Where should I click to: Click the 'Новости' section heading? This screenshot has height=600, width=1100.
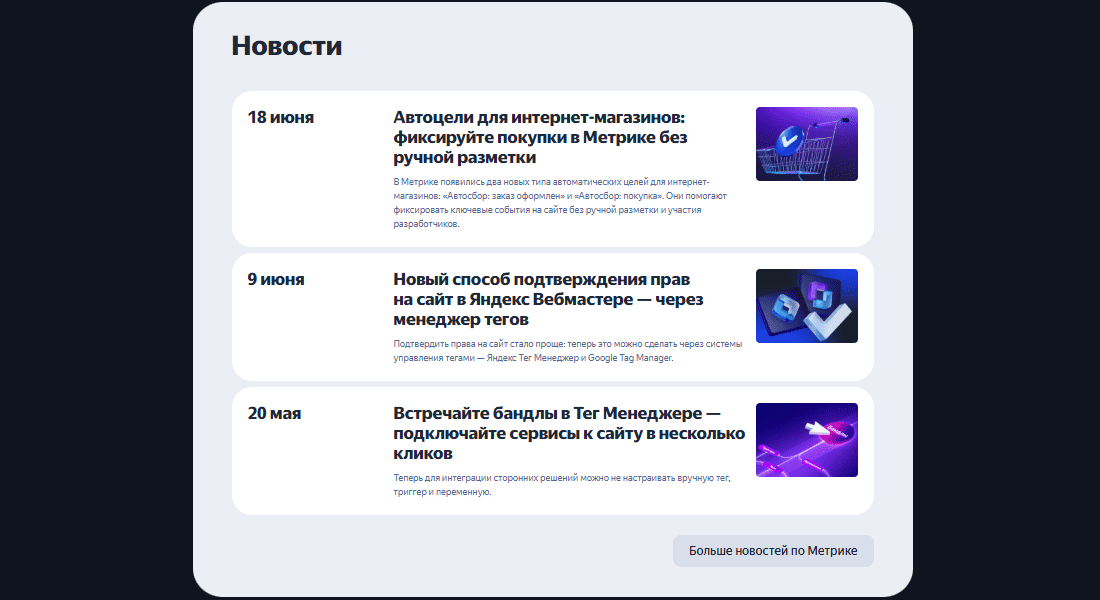coord(287,46)
